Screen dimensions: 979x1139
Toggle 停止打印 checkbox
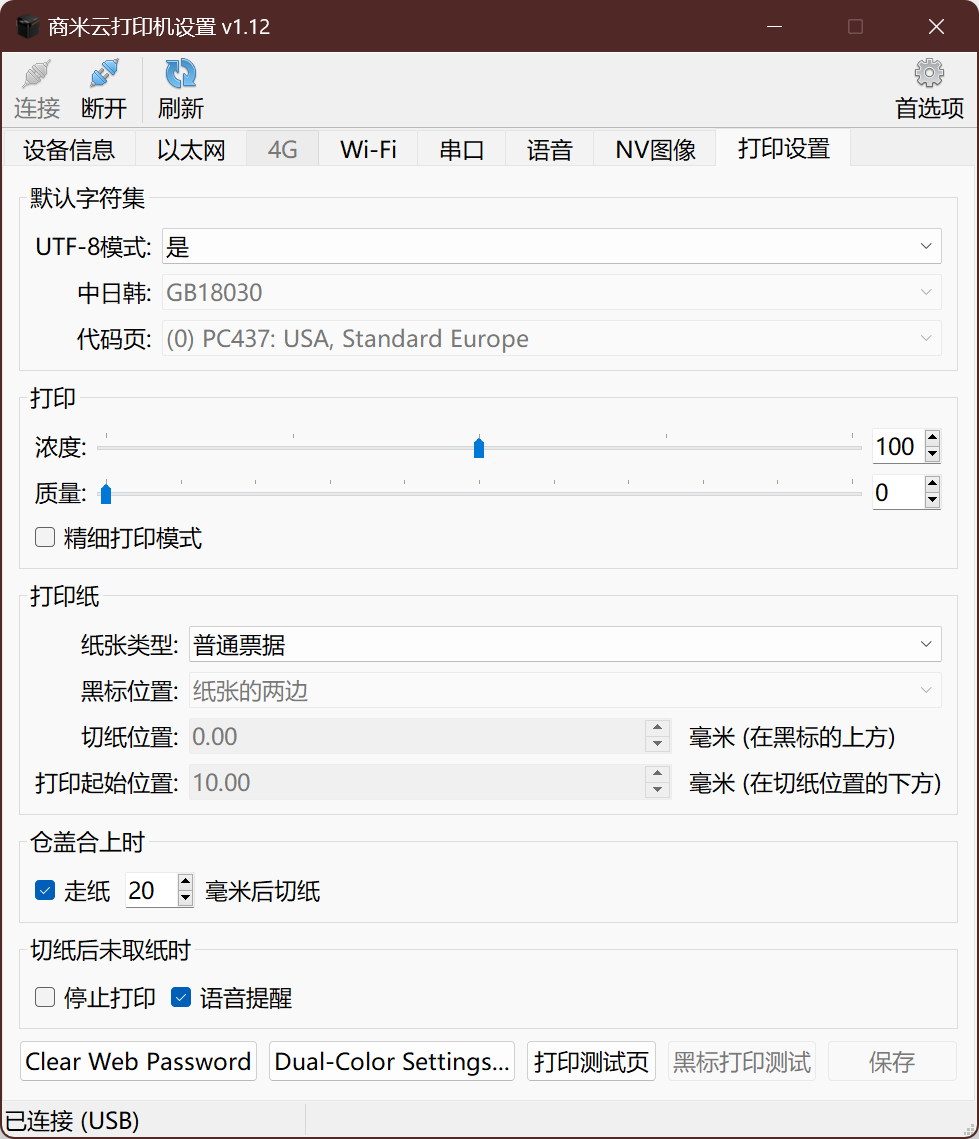pyautogui.click(x=45, y=997)
